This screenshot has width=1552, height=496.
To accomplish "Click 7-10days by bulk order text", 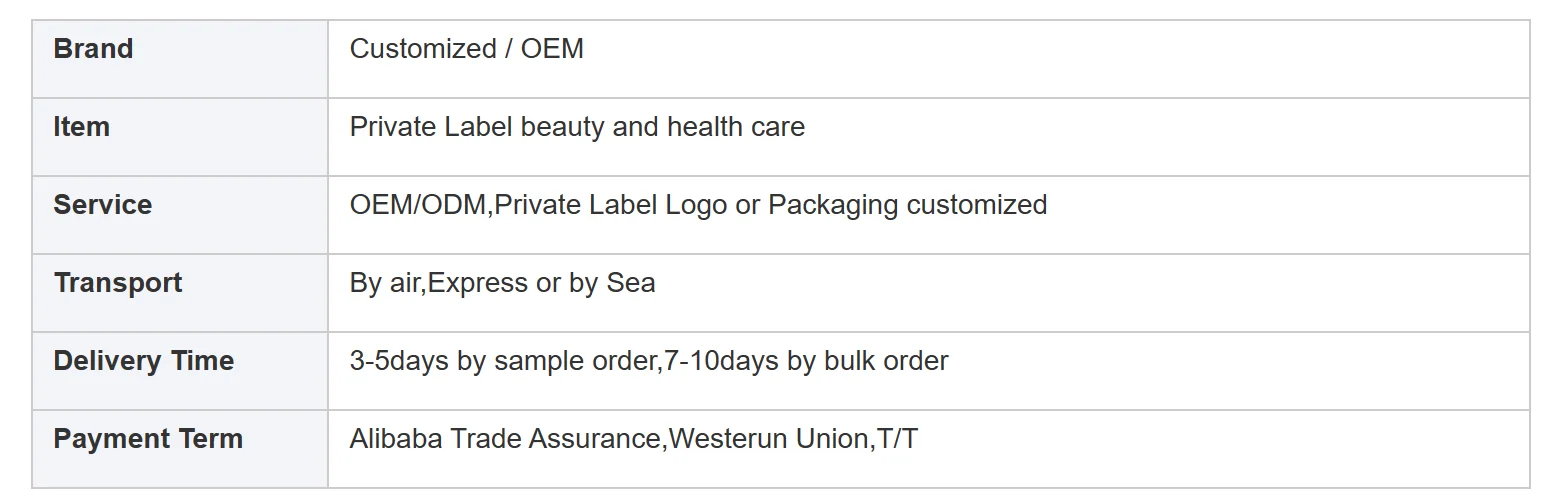I will 806,361.
